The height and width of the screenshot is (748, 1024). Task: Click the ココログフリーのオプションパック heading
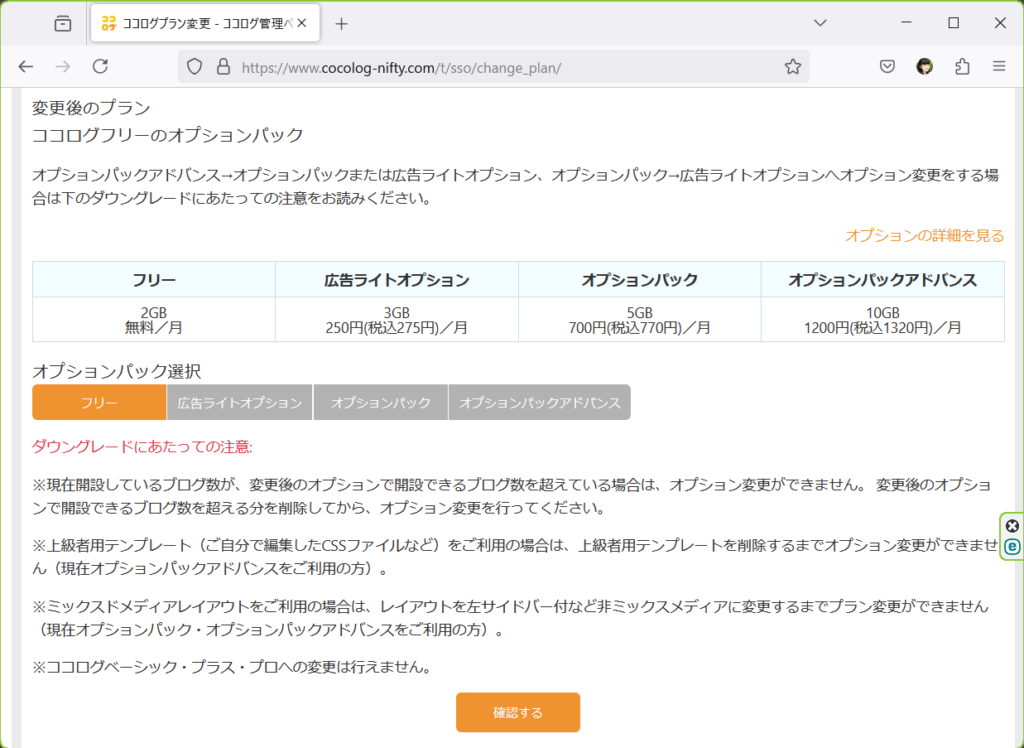coord(168,135)
